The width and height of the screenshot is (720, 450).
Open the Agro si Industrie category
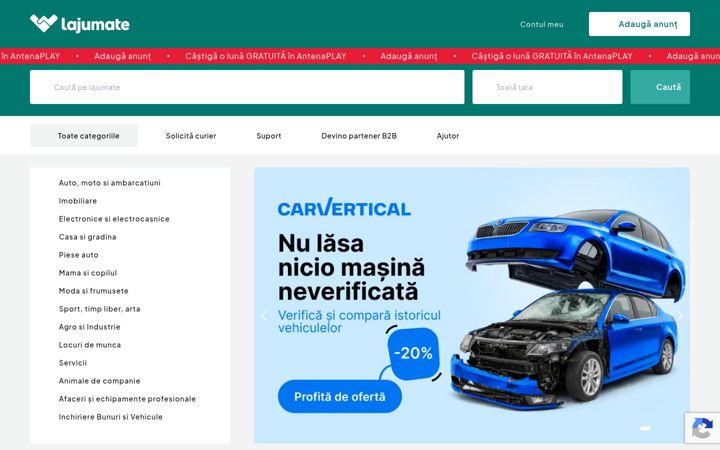click(89, 327)
